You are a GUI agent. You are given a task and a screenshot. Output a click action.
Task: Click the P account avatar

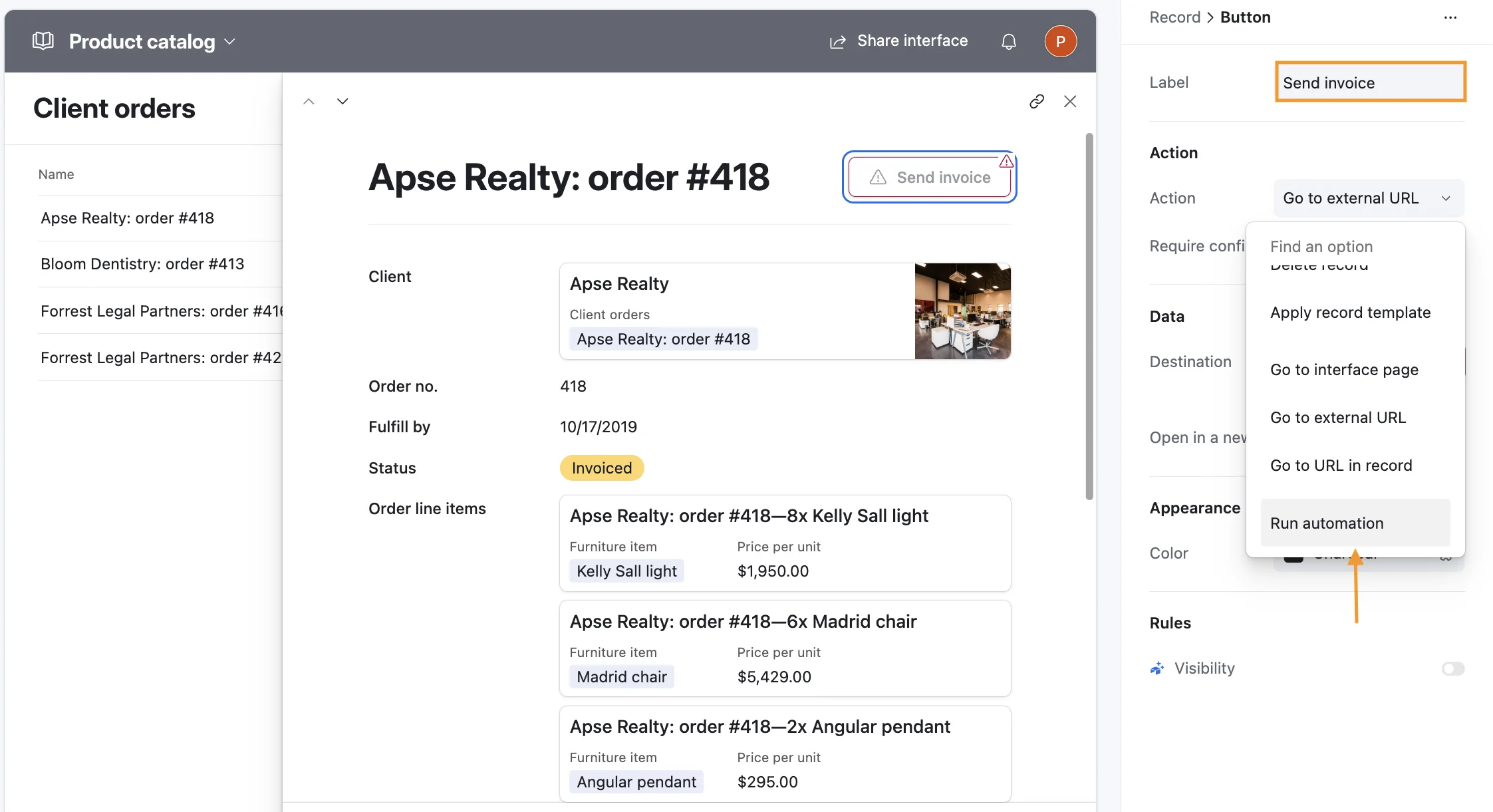(1061, 41)
